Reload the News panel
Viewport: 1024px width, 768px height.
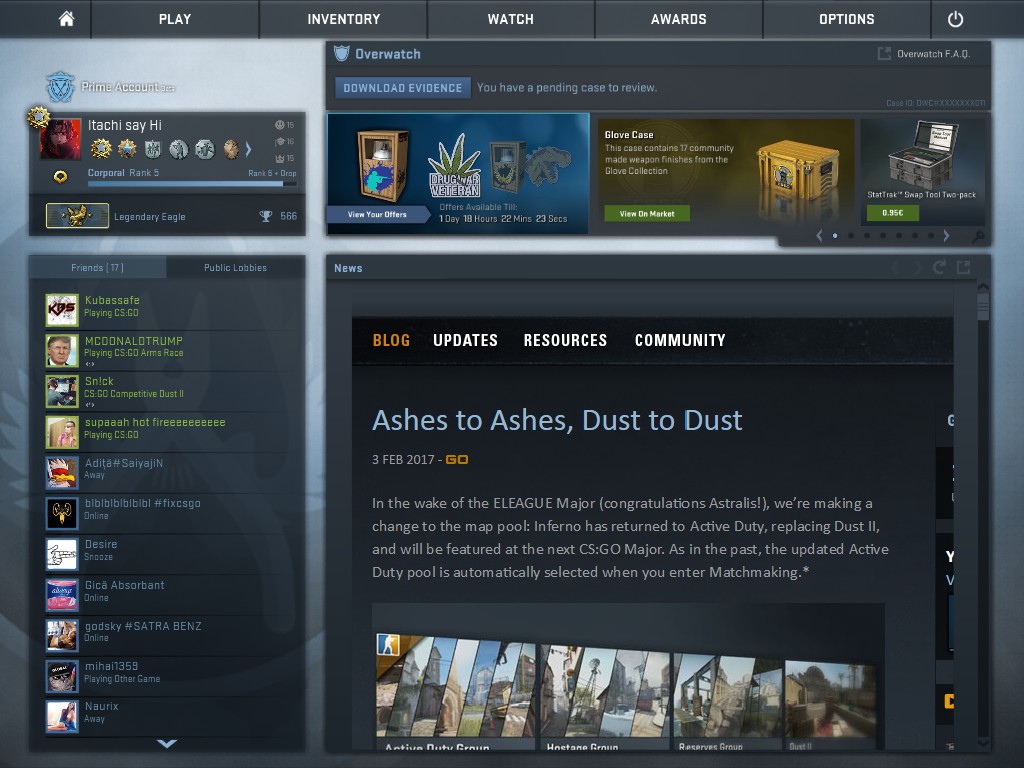tap(939, 267)
